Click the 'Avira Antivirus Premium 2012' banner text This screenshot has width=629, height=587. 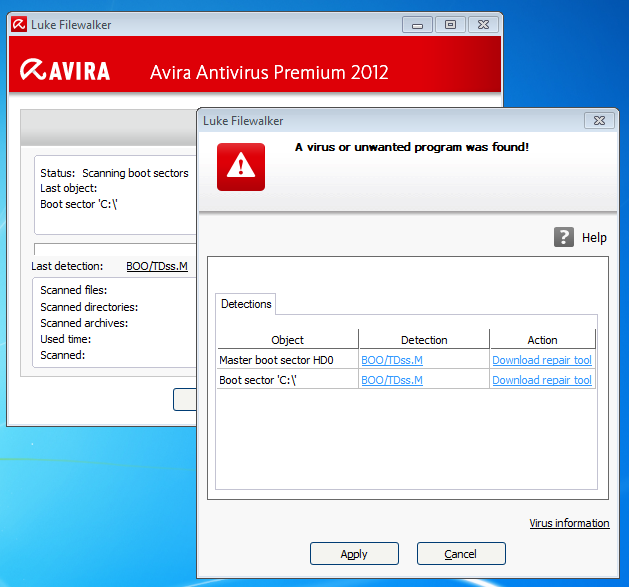tap(269, 73)
